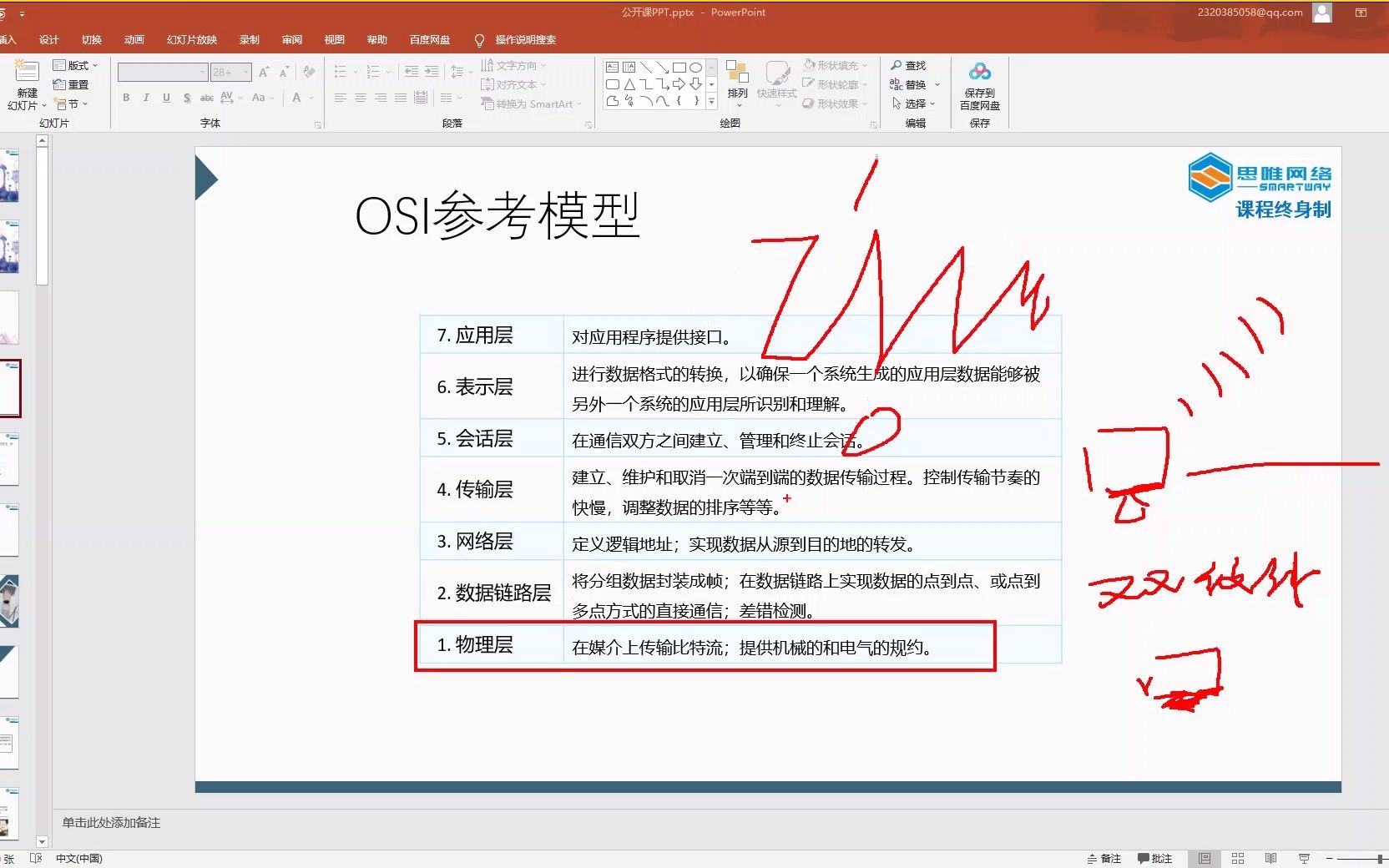Toggle bold formatting
The width and height of the screenshot is (1389, 868).
tap(125, 98)
